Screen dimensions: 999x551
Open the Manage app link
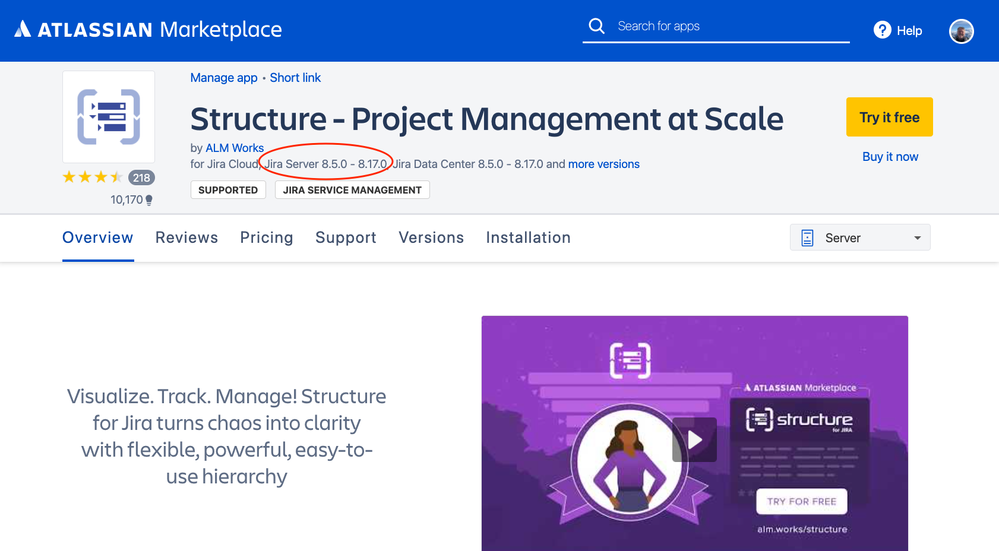click(224, 78)
